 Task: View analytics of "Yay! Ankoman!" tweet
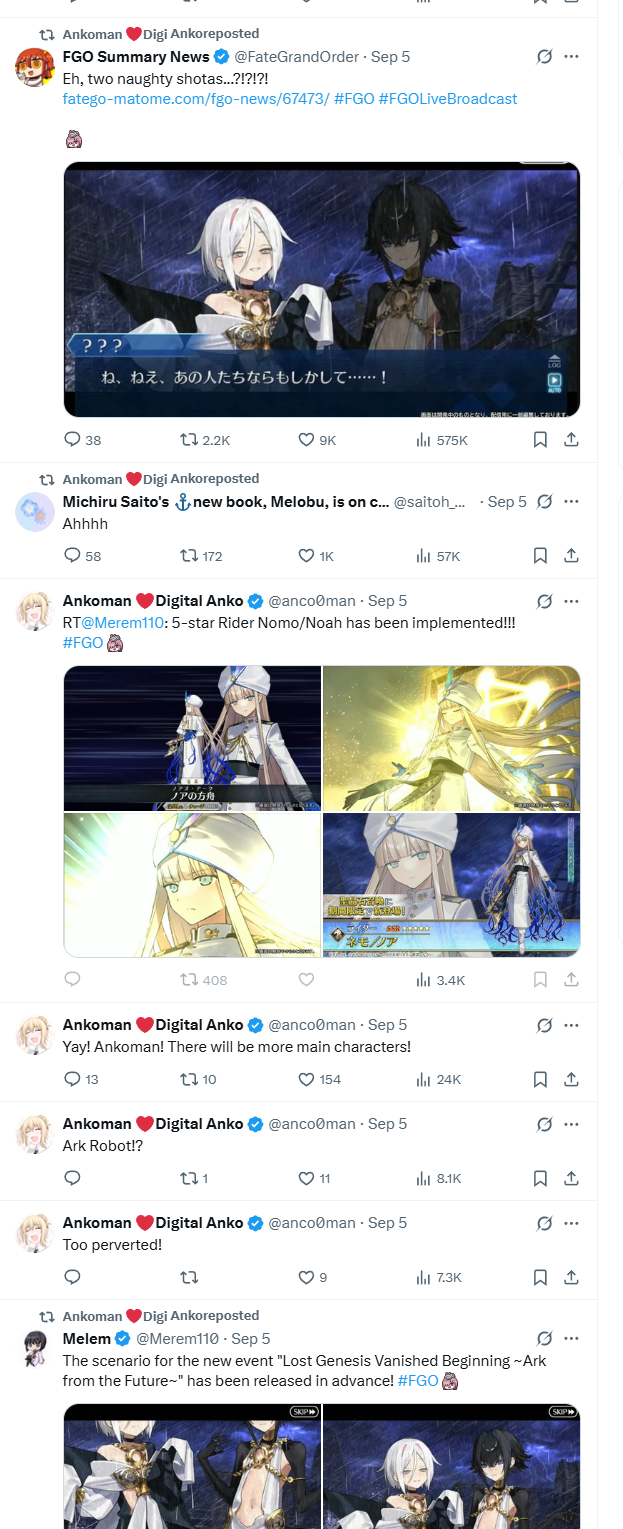pyautogui.click(x=438, y=1080)
